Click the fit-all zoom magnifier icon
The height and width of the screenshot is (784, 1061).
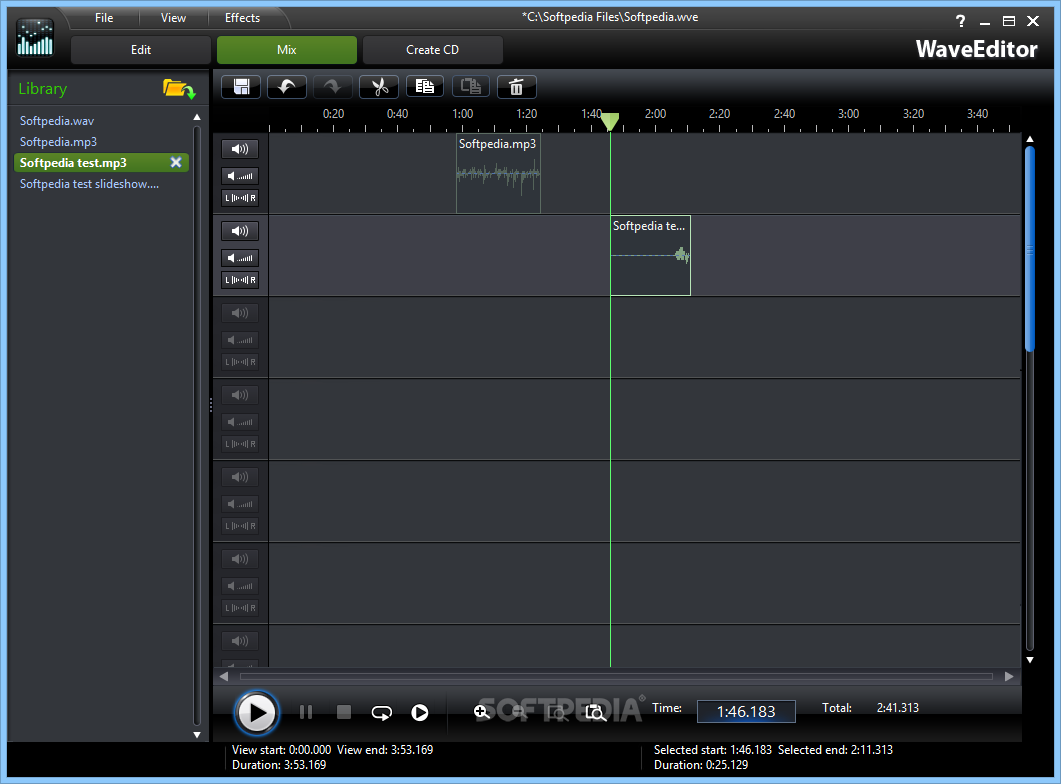coord(595,712)
